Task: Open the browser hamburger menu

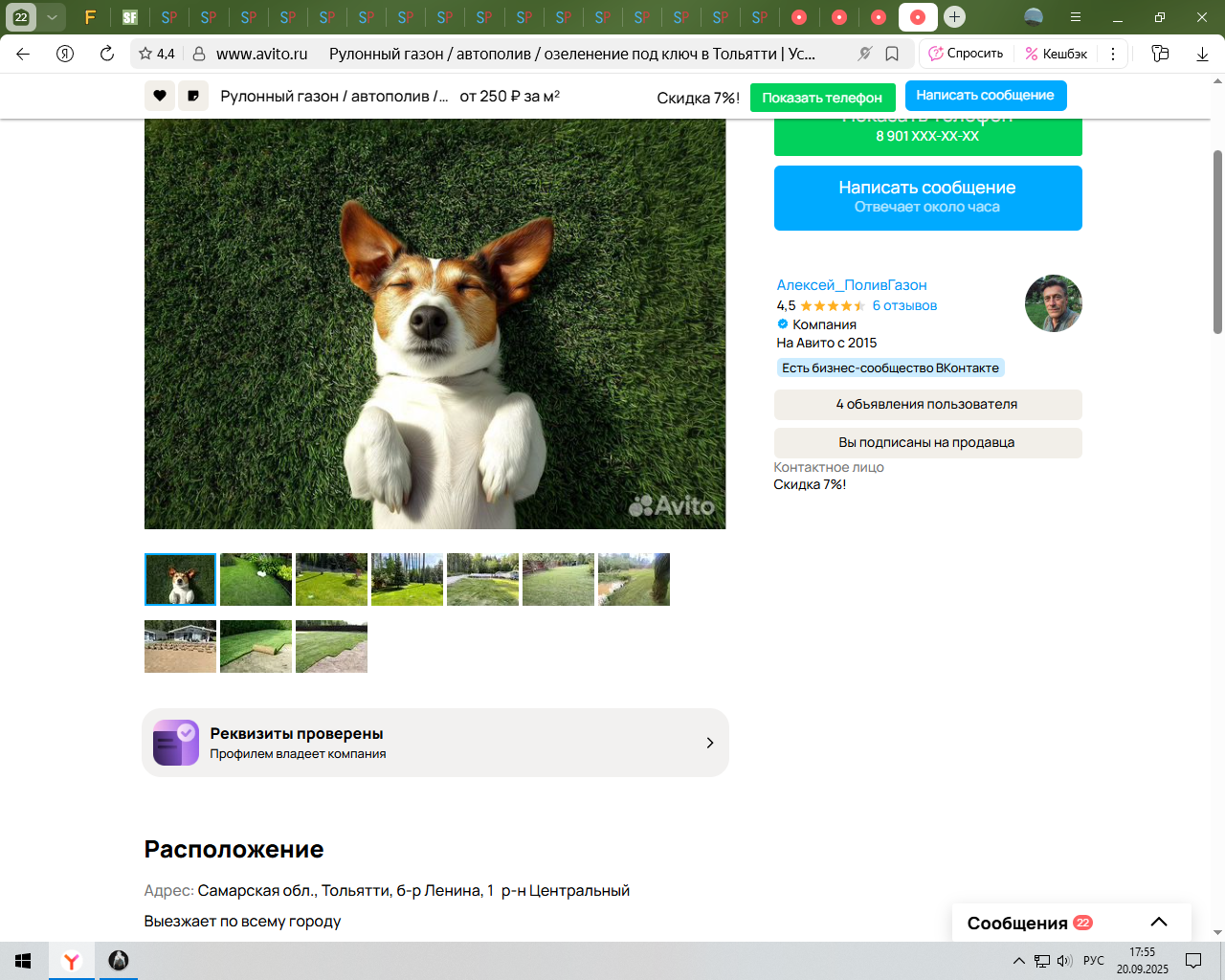Action: (1075, 16)
